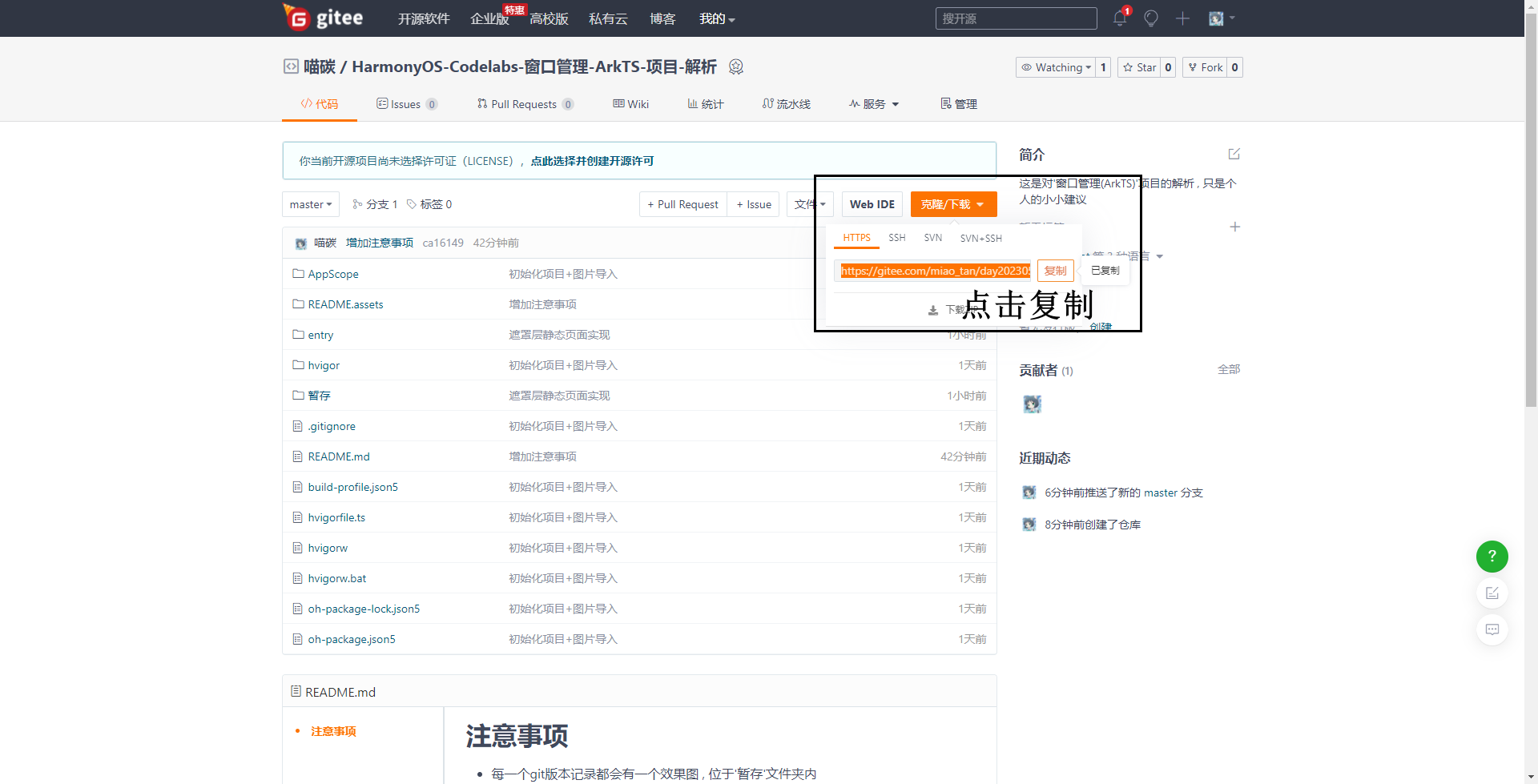Open the 文件 dropdown button

pyautogui.click(x=810, y=204)
